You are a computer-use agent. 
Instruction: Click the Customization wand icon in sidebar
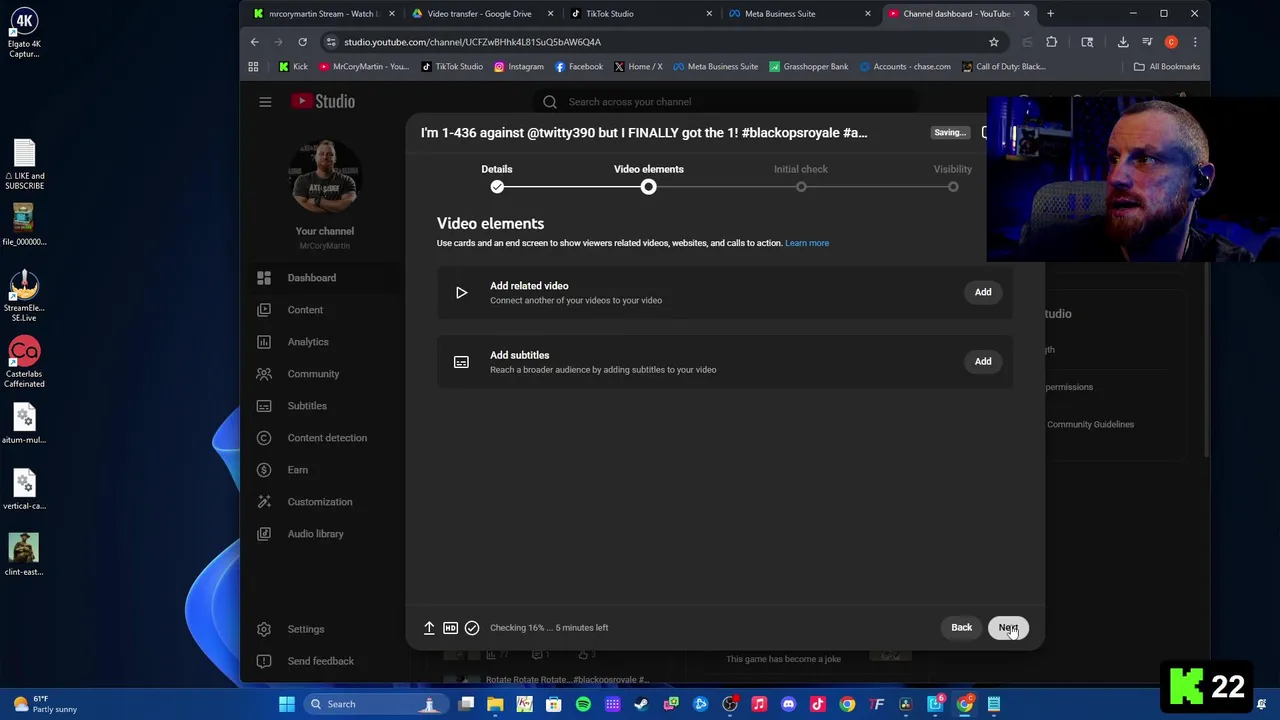264,502
